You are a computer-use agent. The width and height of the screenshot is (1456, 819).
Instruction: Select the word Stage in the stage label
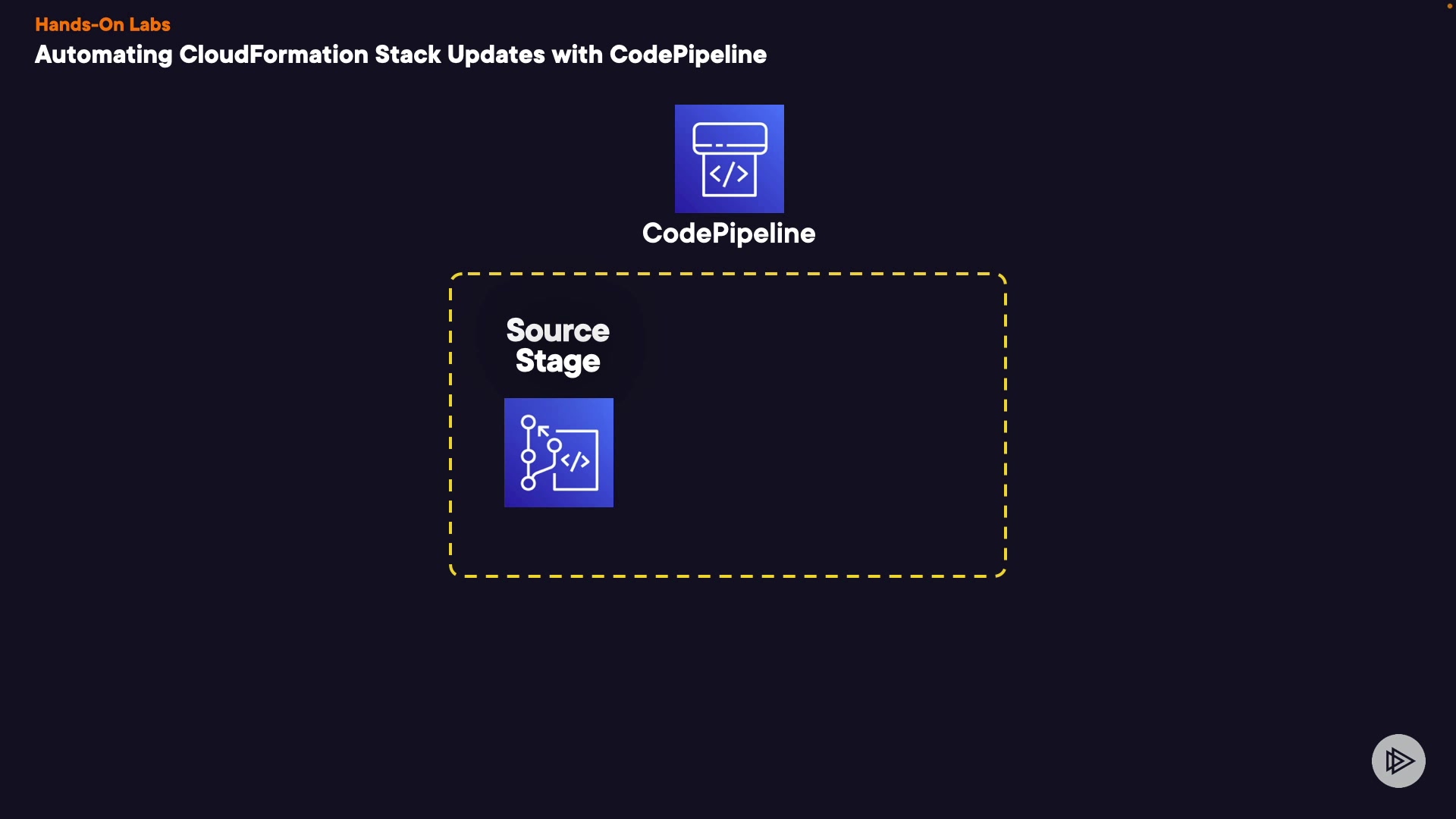tap(557, 361)
